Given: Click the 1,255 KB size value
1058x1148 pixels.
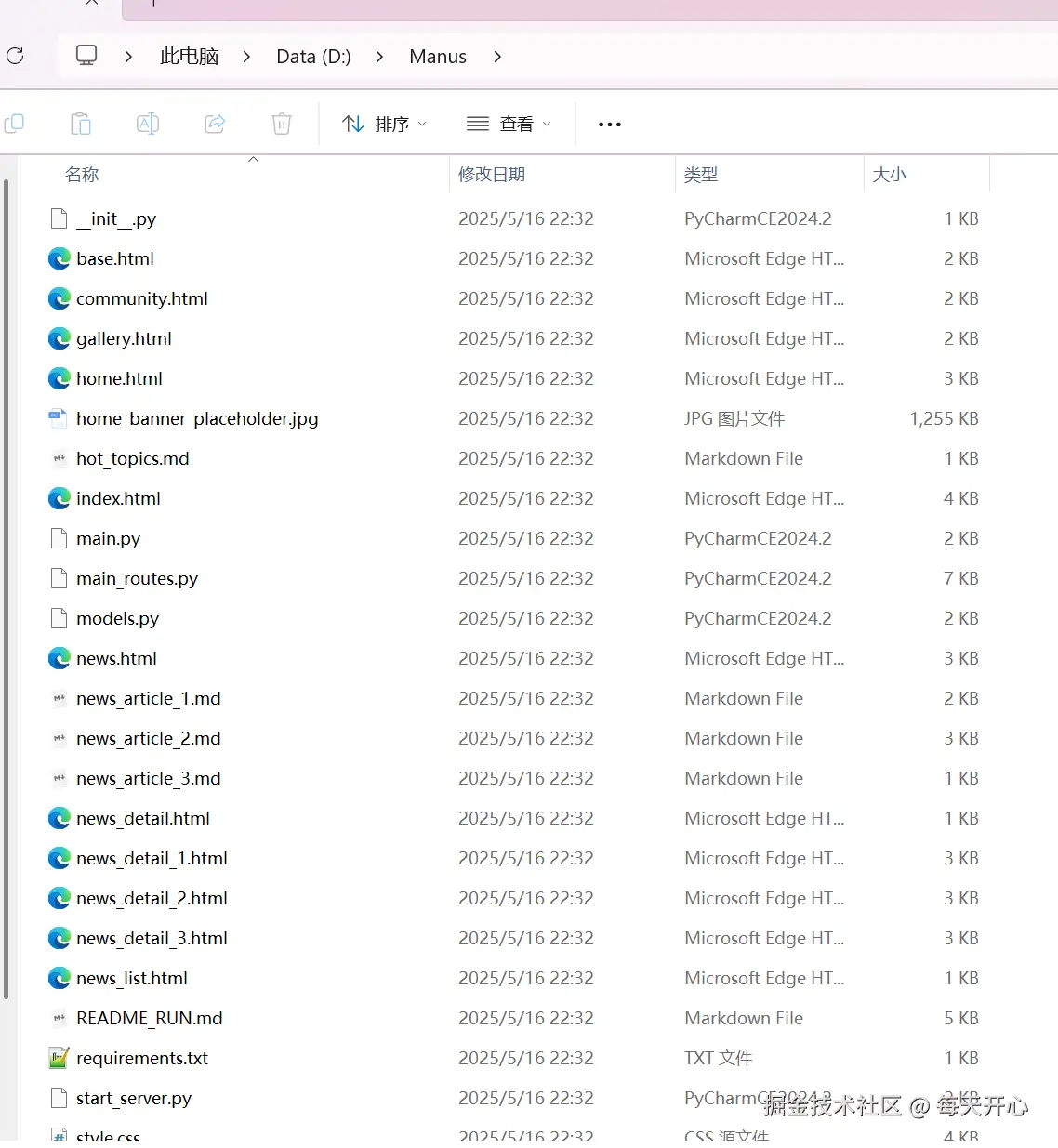Looking at the screenshot, I should (944, 419).
